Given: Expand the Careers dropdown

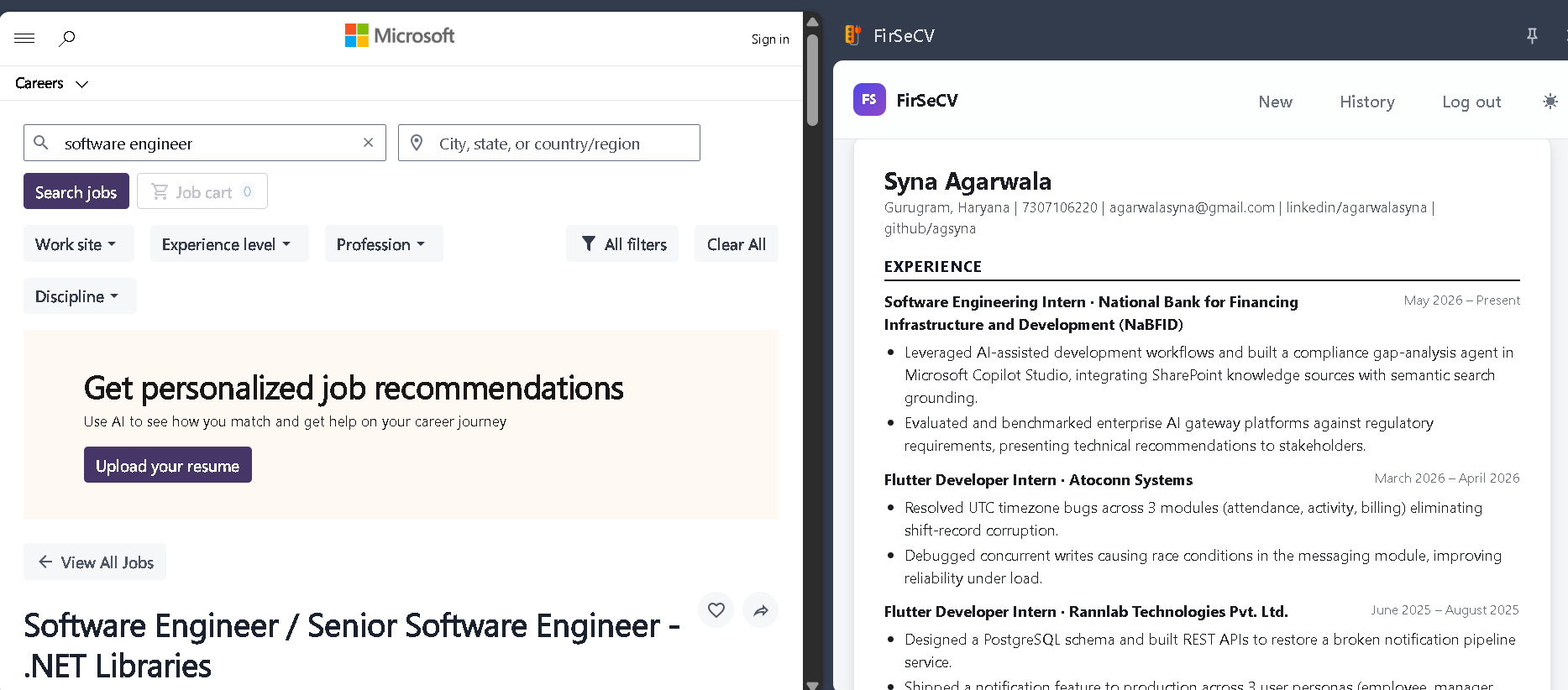Looking at the screenshot, I should pos(51,83).
